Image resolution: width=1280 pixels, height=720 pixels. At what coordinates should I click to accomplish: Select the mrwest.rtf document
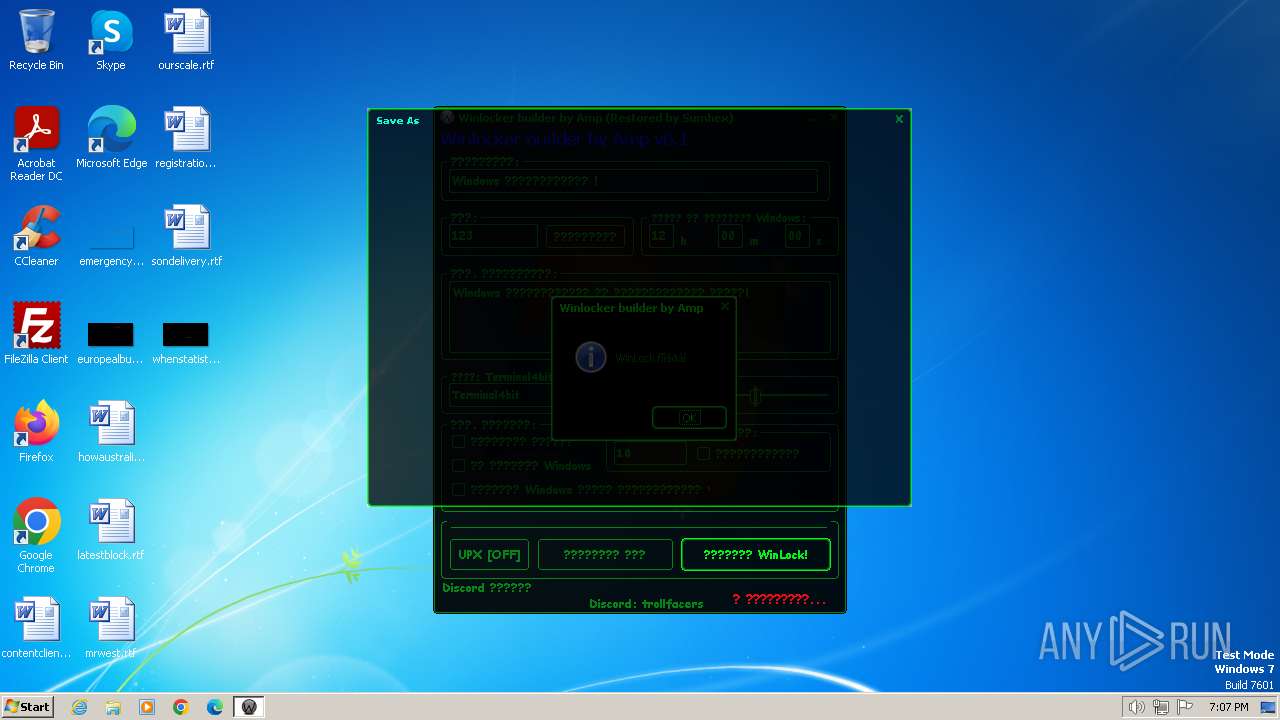click(111, 629)
